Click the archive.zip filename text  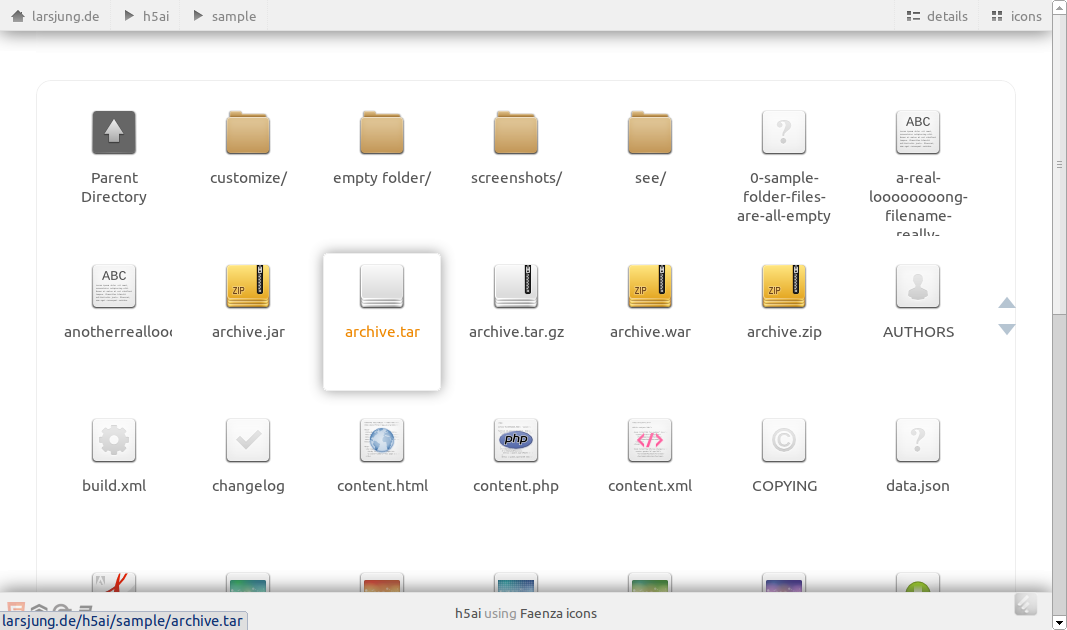click(785, 332)
